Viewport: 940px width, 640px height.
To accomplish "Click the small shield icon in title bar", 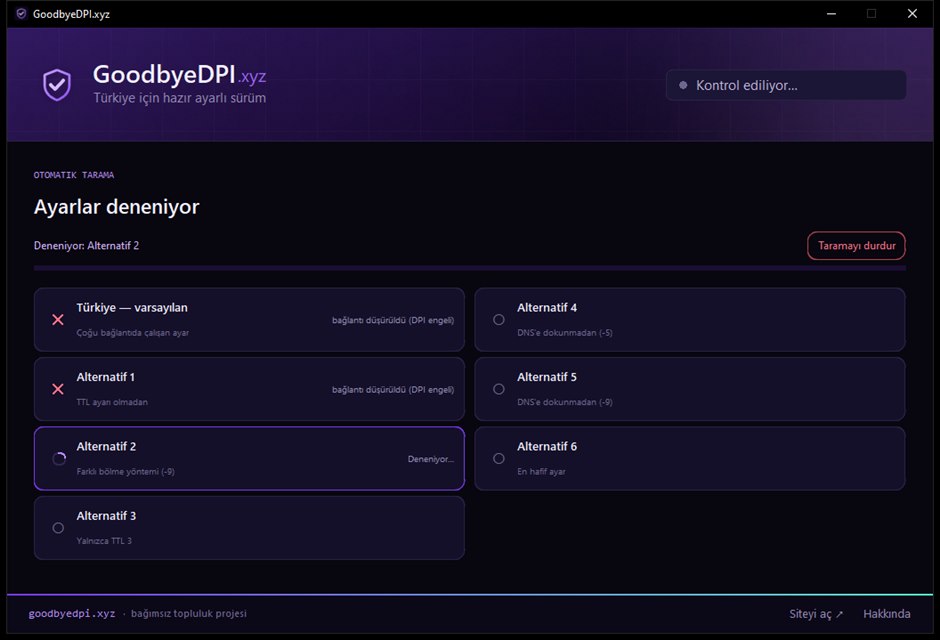I will click(21, 14).
